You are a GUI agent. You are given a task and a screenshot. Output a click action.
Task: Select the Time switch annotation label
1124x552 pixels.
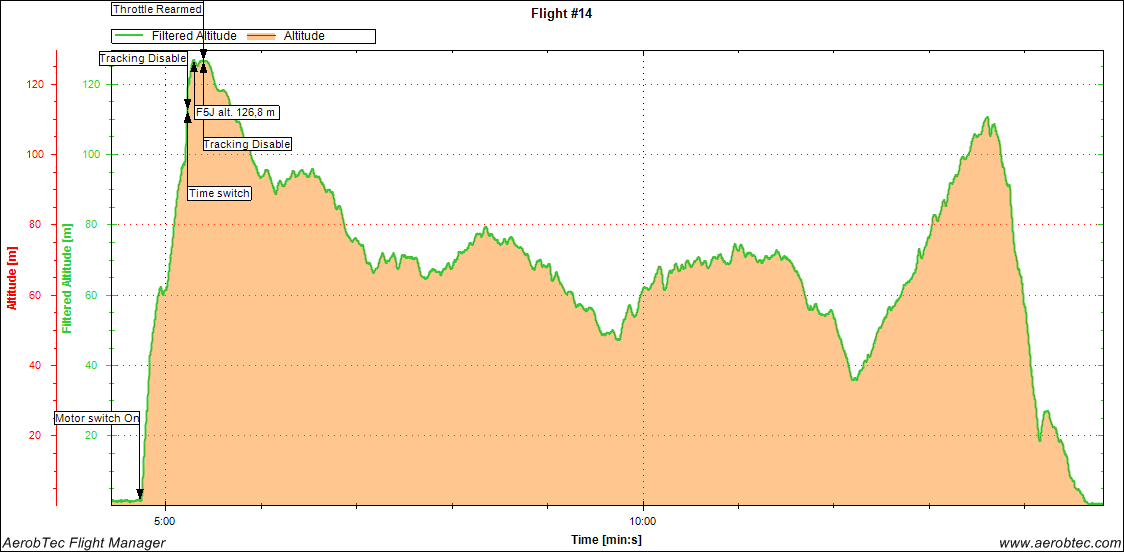click(219, 194)
